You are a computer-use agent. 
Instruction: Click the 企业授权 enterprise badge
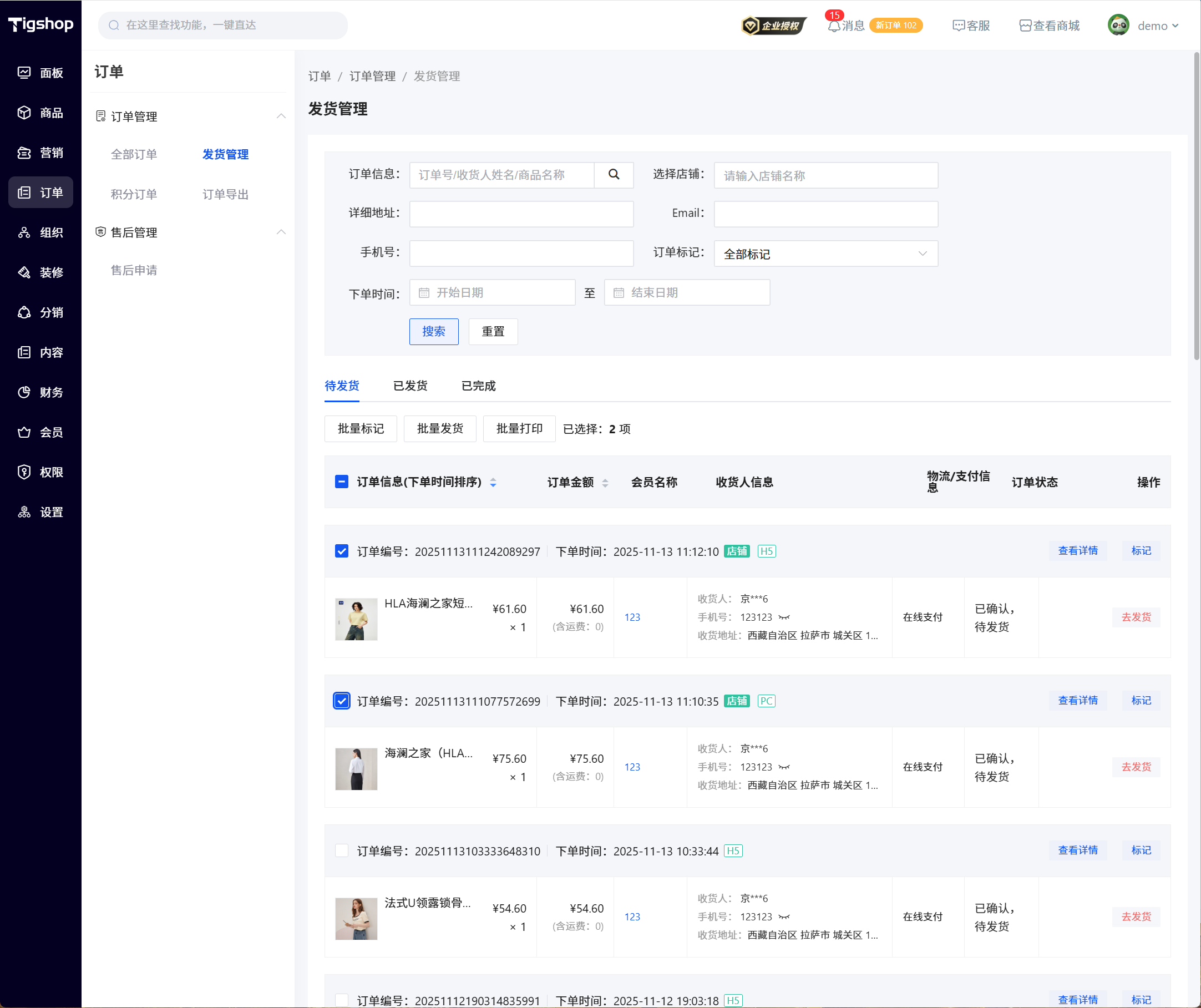(773, 26)
